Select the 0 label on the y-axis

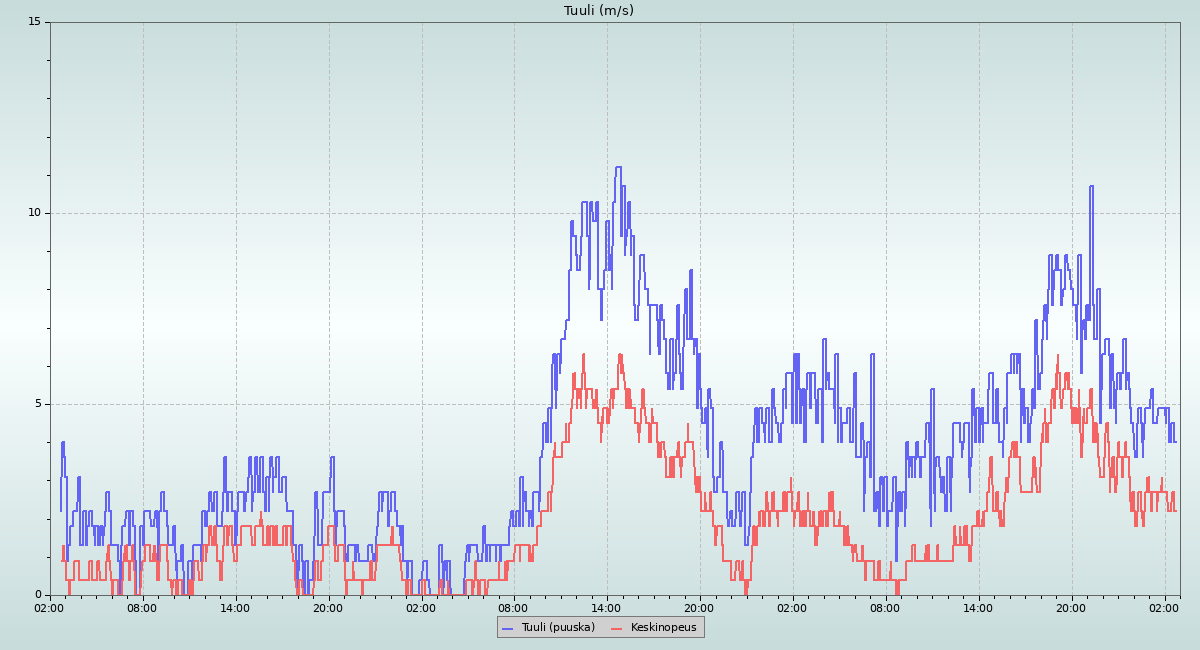point(37,595)
